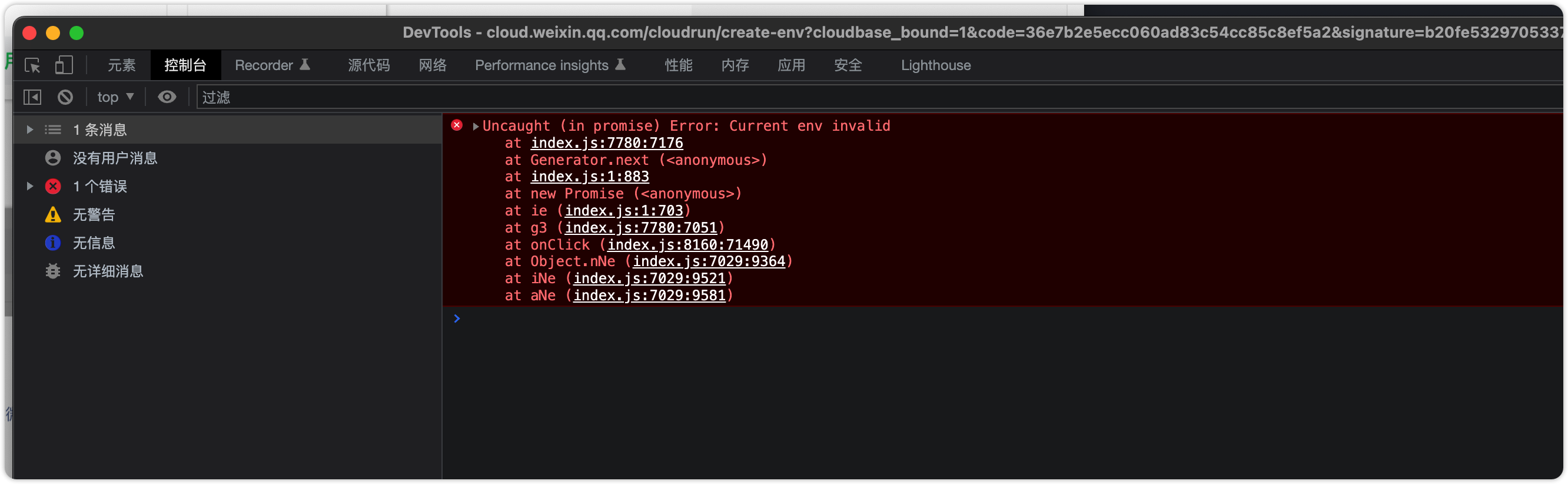The width and height of the screenshot is (1568, 484).
Task: Open link index.js:7780:7051
Action: point(641,228)
